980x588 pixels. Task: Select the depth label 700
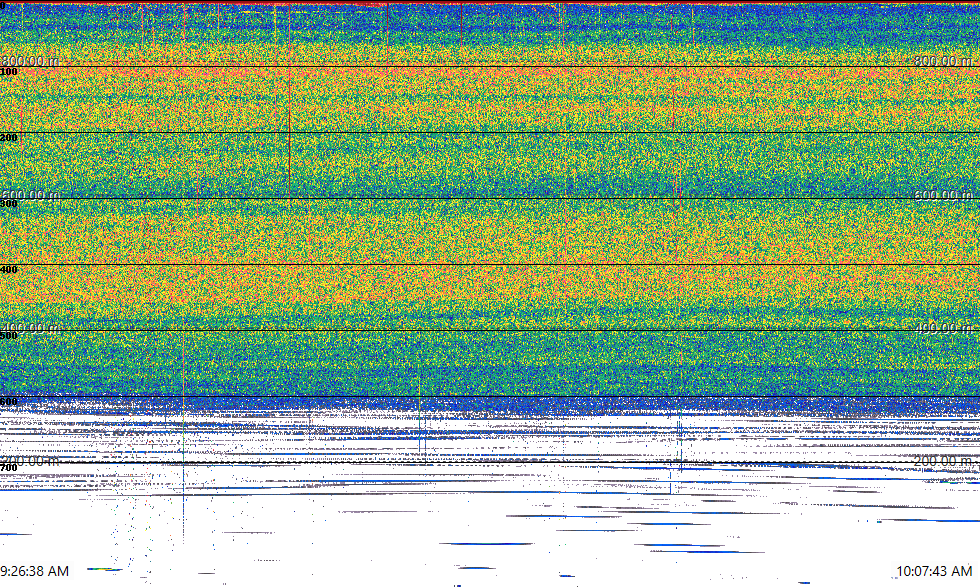pyautogui.click(x=9, y=468)
